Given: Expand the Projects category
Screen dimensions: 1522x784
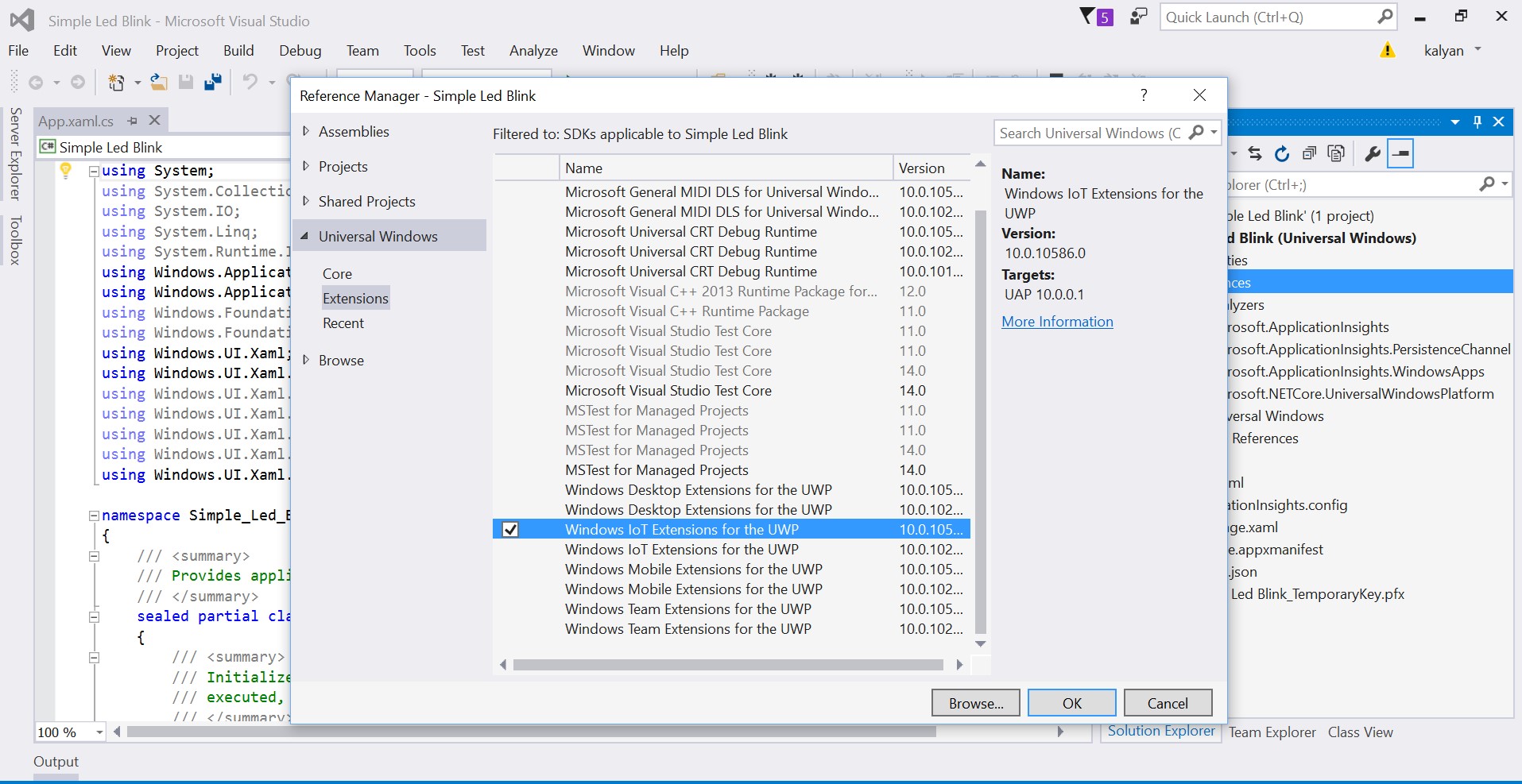Looking at the screenshot, I should (306, 166).
